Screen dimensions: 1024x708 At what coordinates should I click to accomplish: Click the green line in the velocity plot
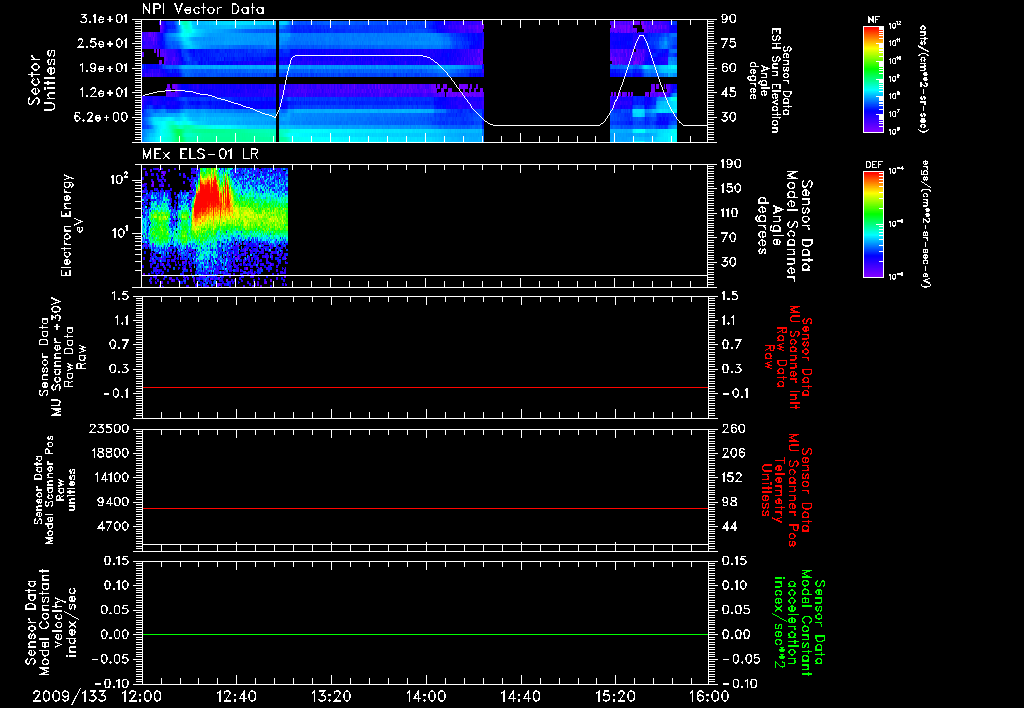(425, 634)
